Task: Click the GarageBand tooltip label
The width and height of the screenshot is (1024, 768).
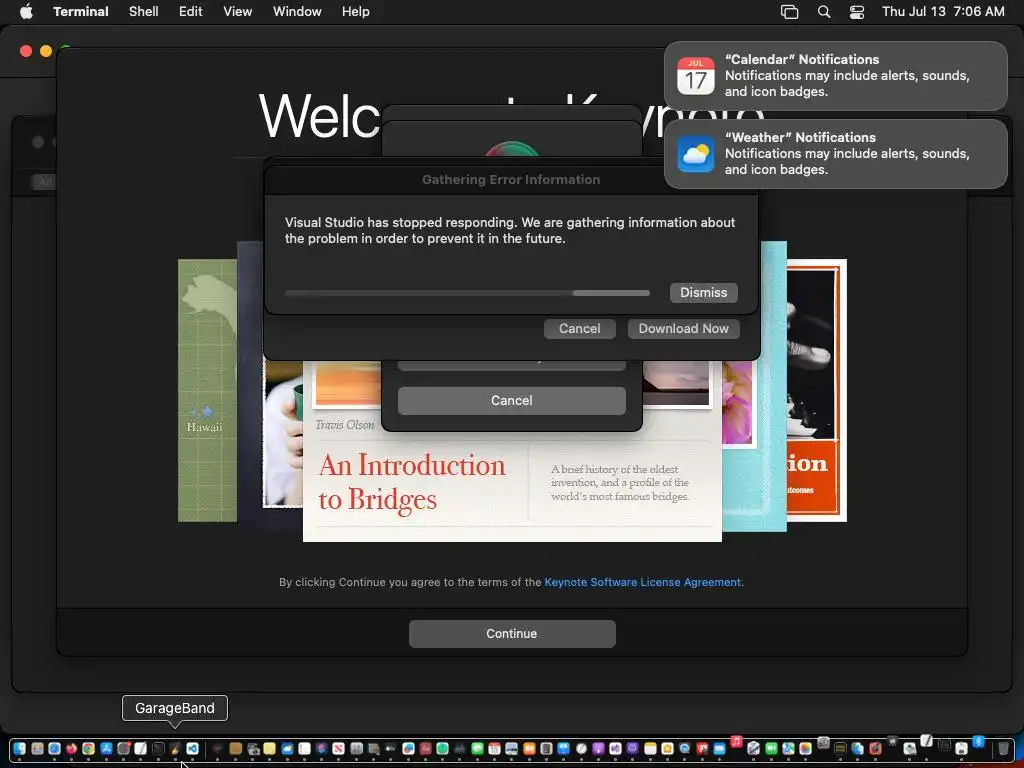Action: coord(175,708)
